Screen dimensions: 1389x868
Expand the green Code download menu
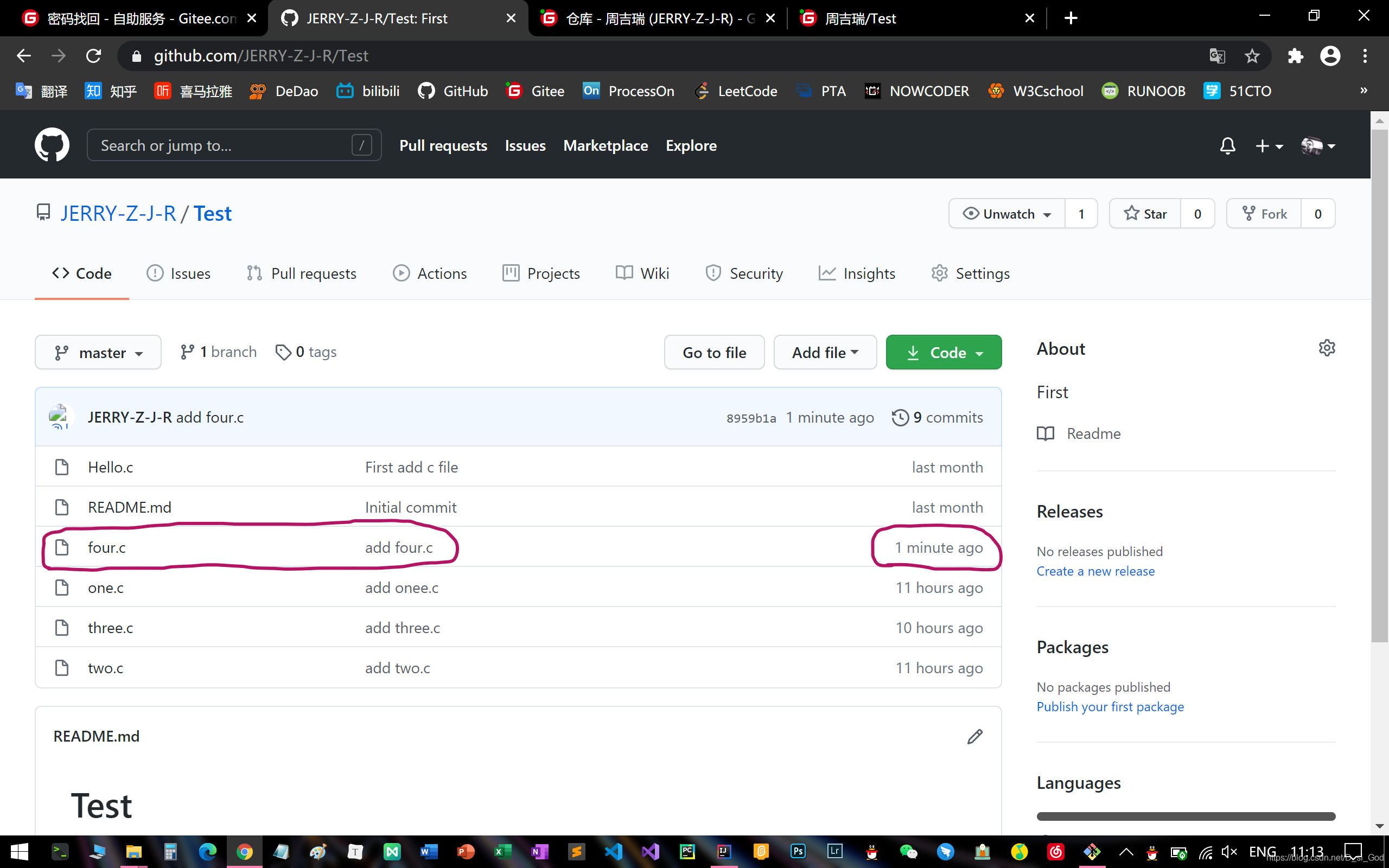(944, 353)
